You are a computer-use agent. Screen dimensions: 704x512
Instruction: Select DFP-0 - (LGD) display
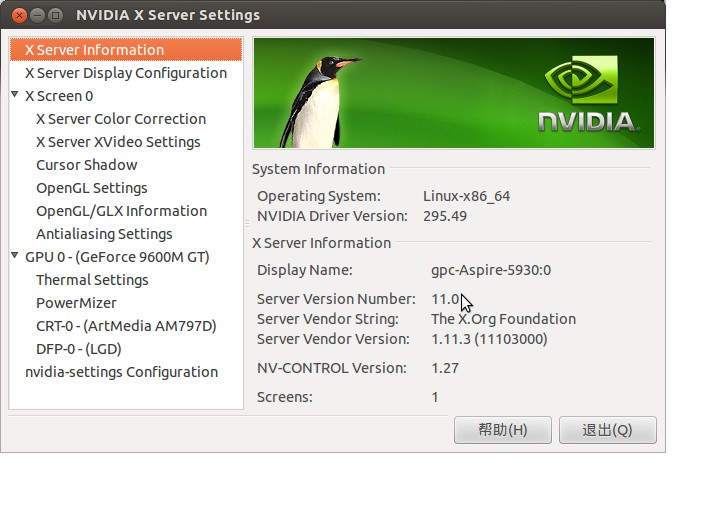79,349
